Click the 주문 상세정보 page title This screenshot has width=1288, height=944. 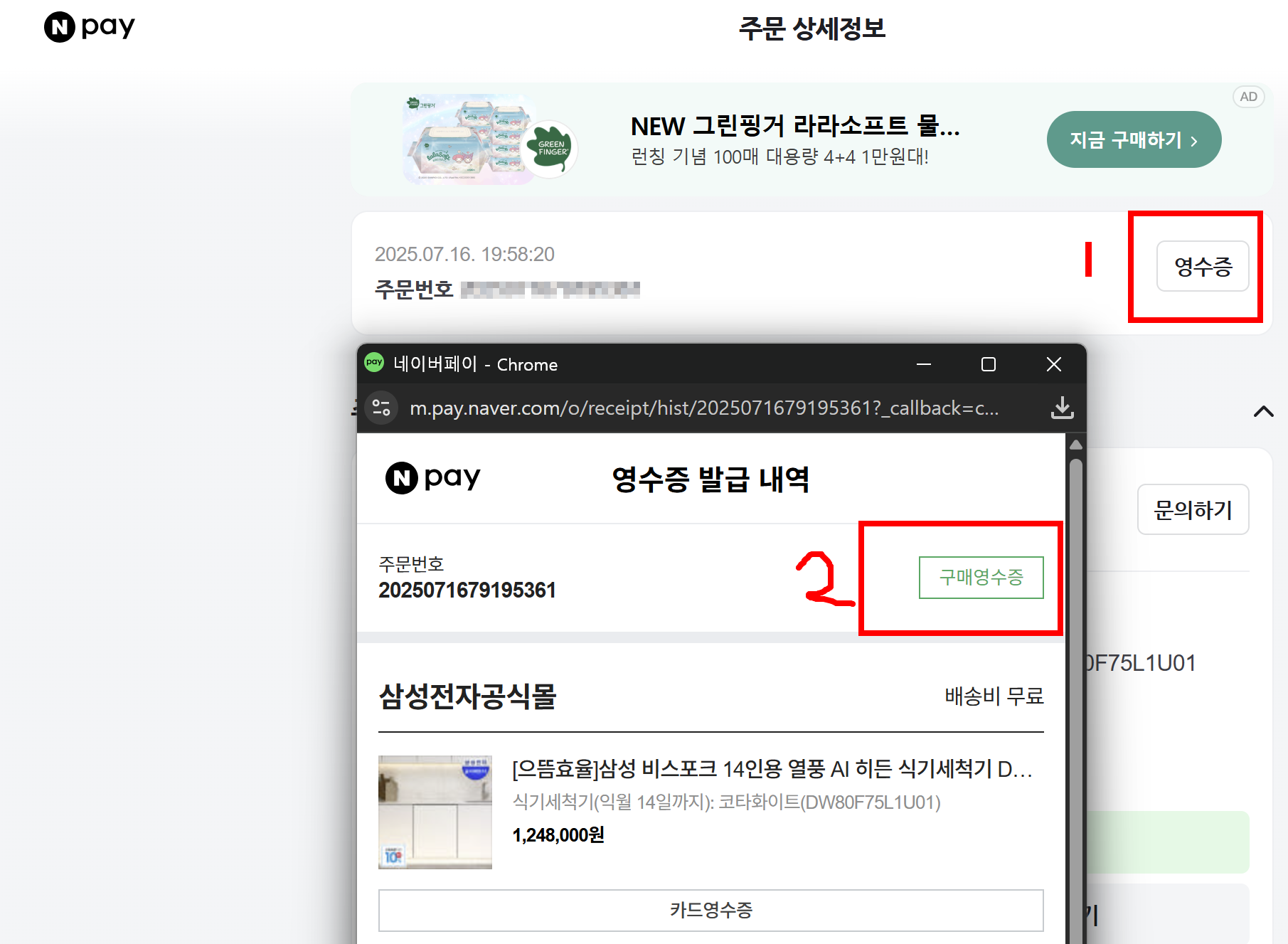pos(812,28)
